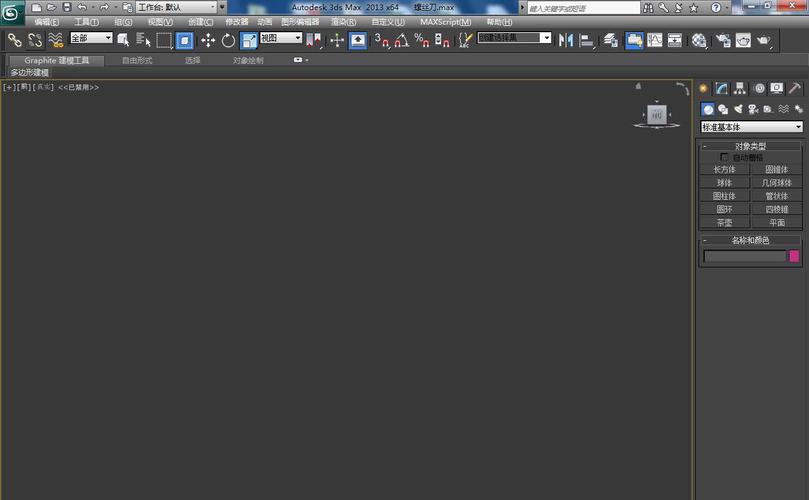Image resolution: width=809 pixels, height=500 pixels.
Task: Open the Select by Name list tool
Action: point(143,40)
